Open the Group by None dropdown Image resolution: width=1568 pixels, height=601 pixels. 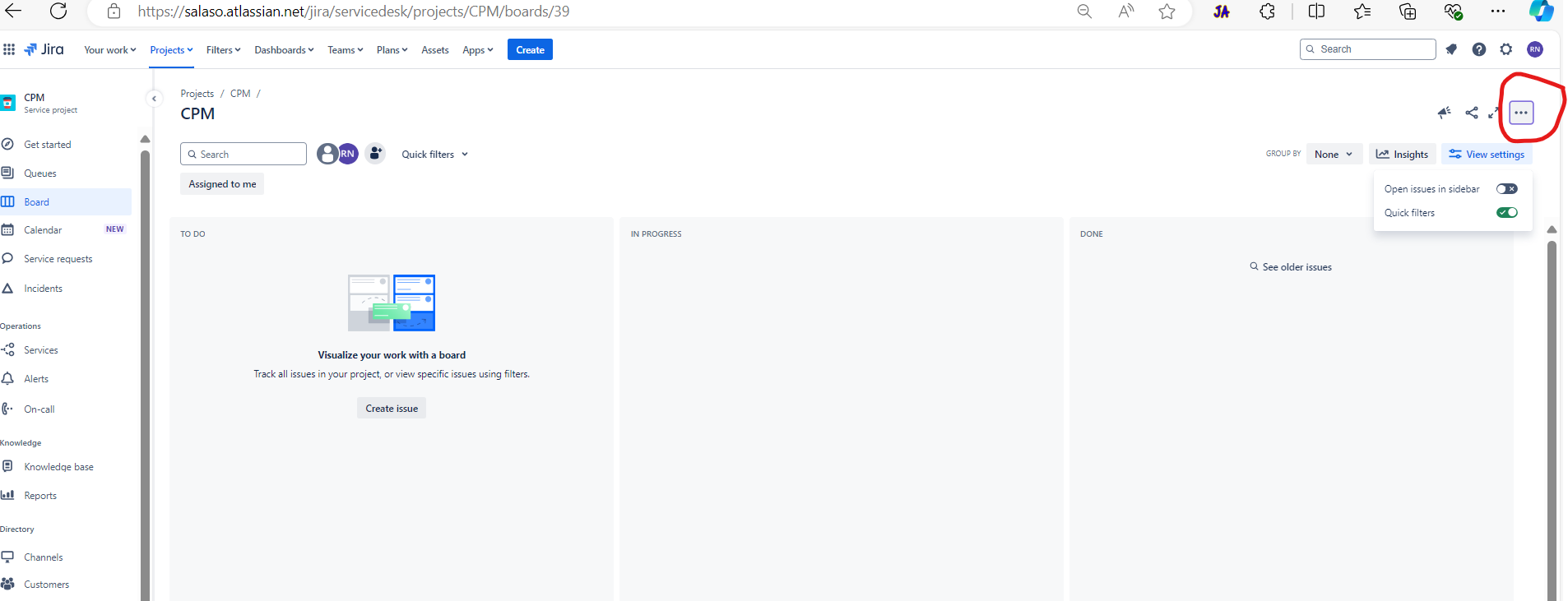click(1334, 155)
